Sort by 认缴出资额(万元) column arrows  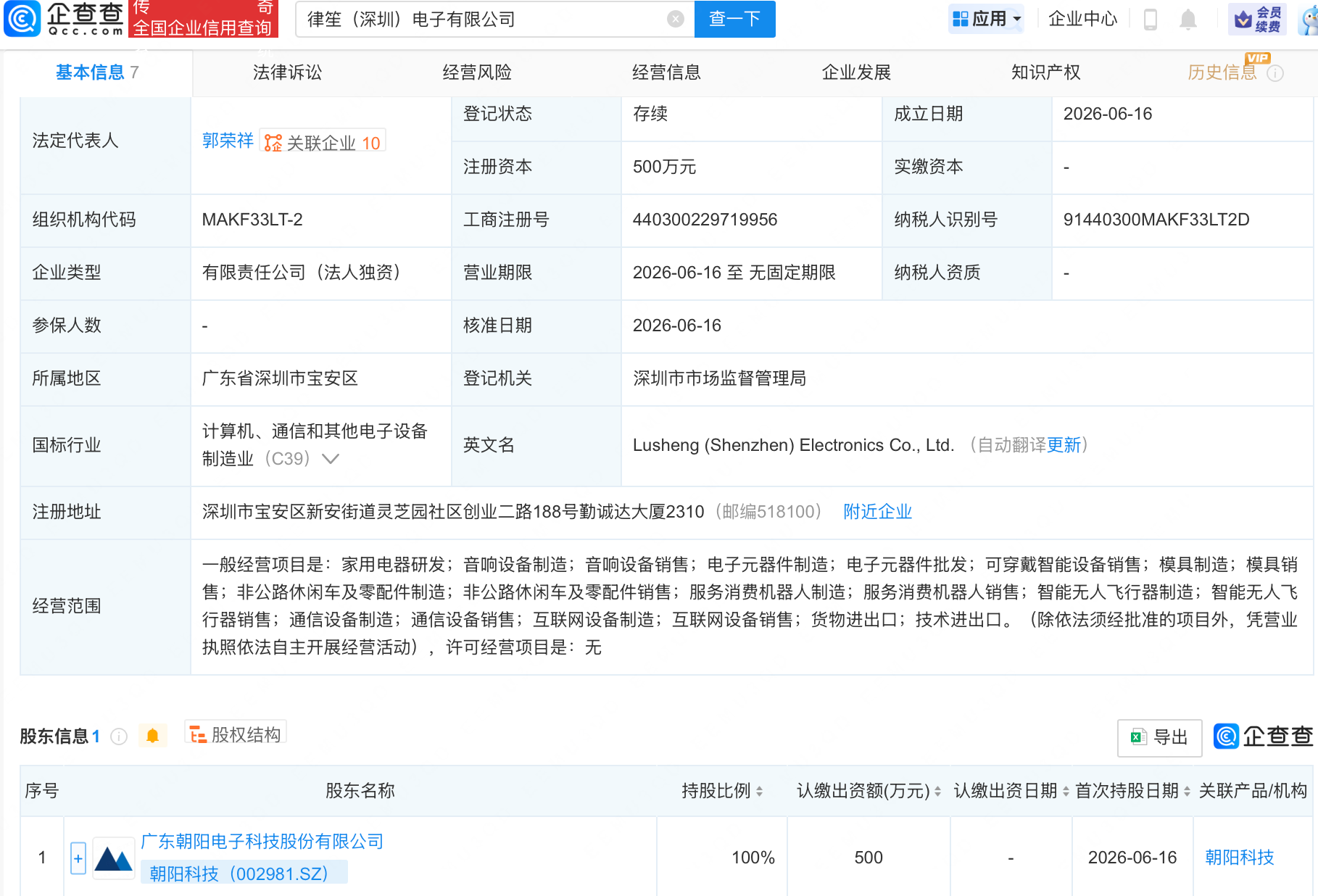937,792
